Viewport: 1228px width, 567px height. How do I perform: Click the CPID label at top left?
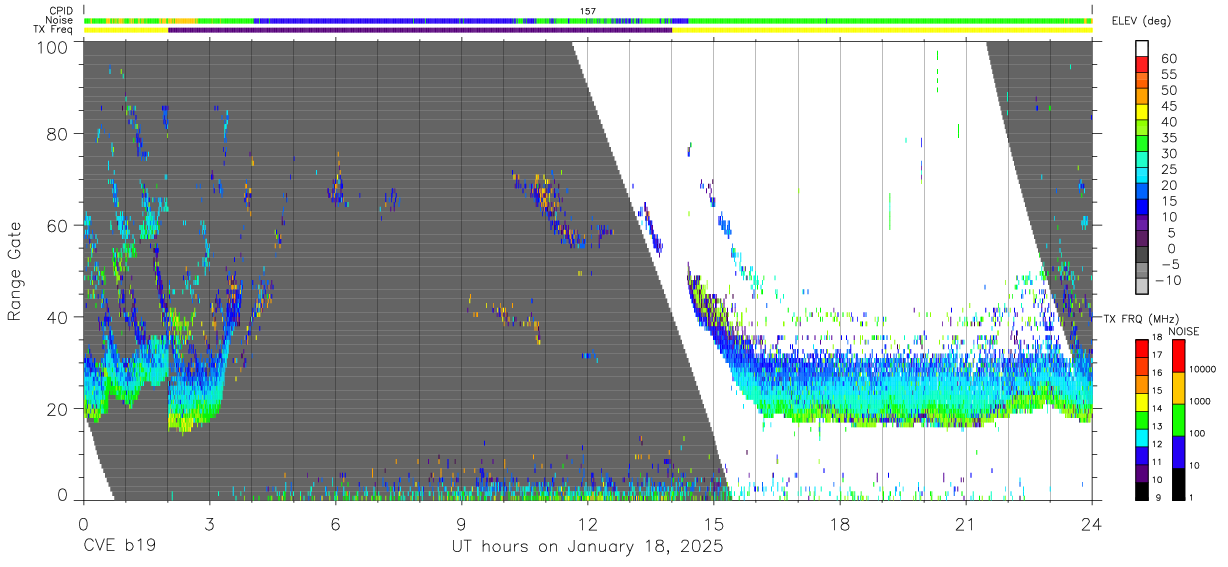point(60,11)
